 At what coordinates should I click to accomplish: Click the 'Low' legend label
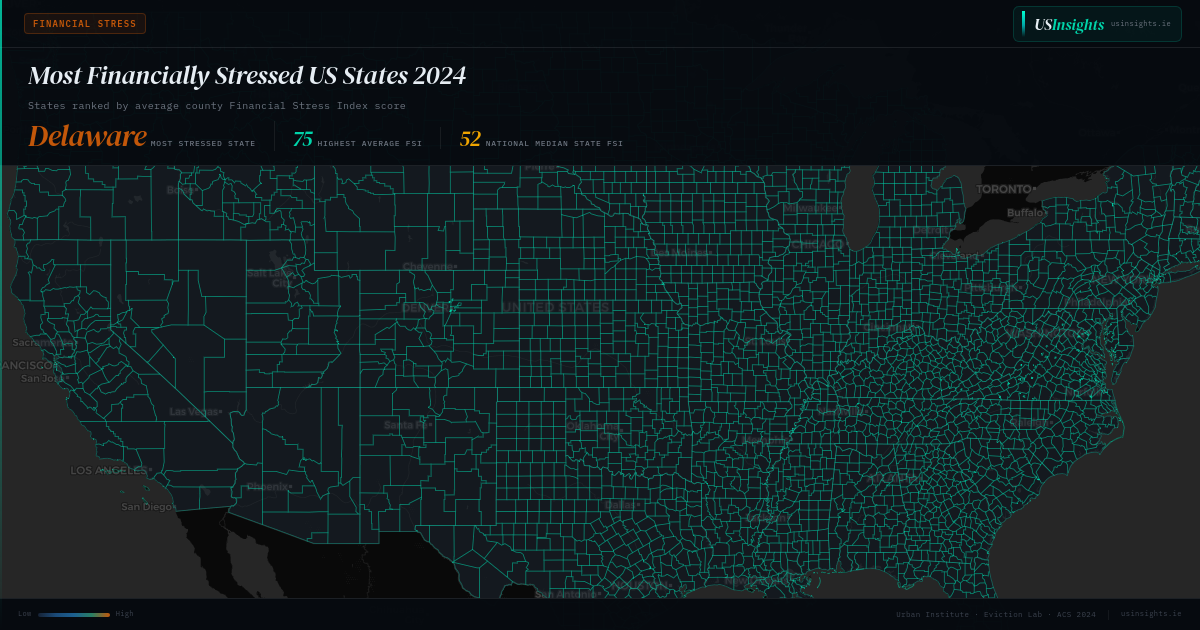[x=24, y=614]
